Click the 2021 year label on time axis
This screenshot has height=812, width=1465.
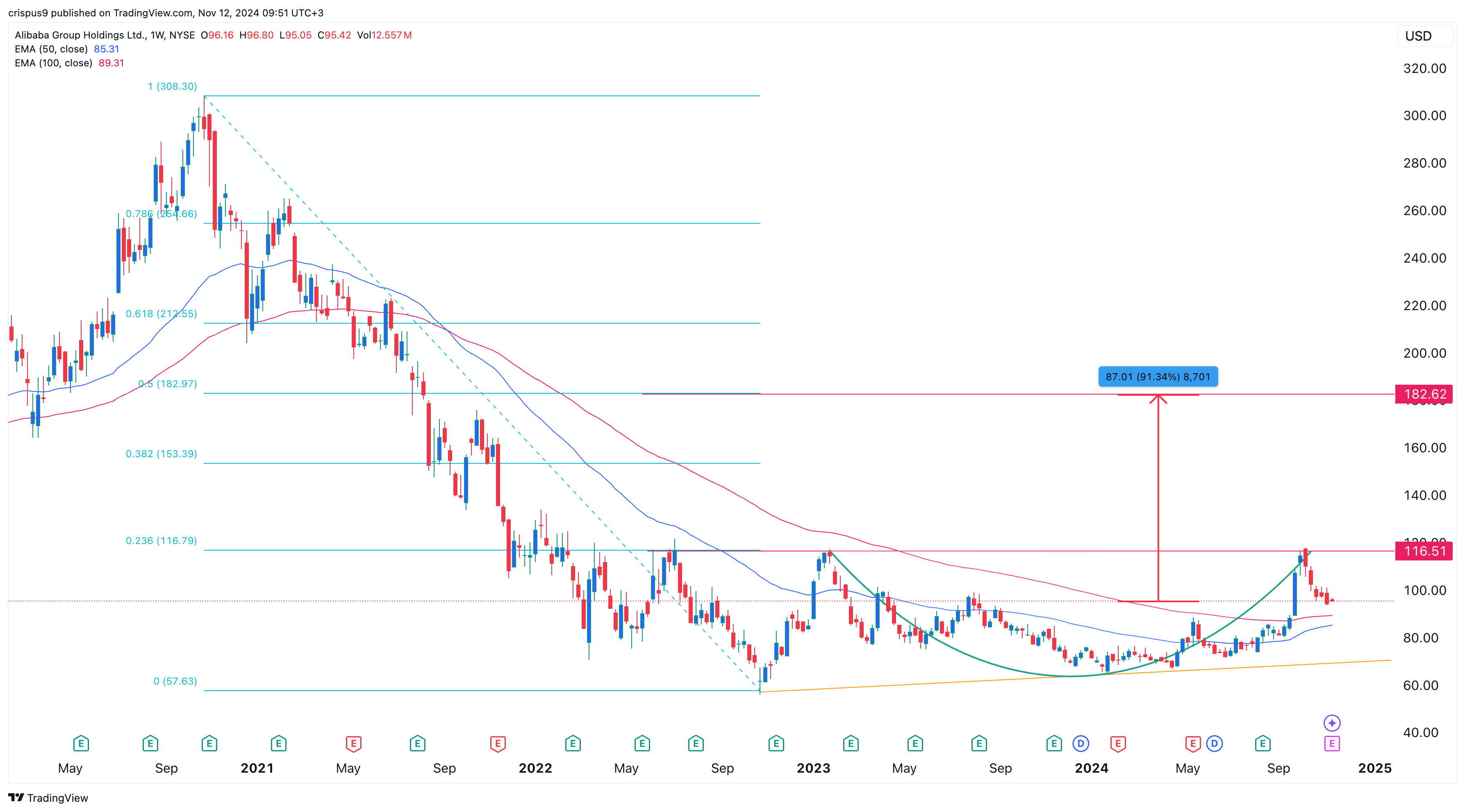pos(257,768)
